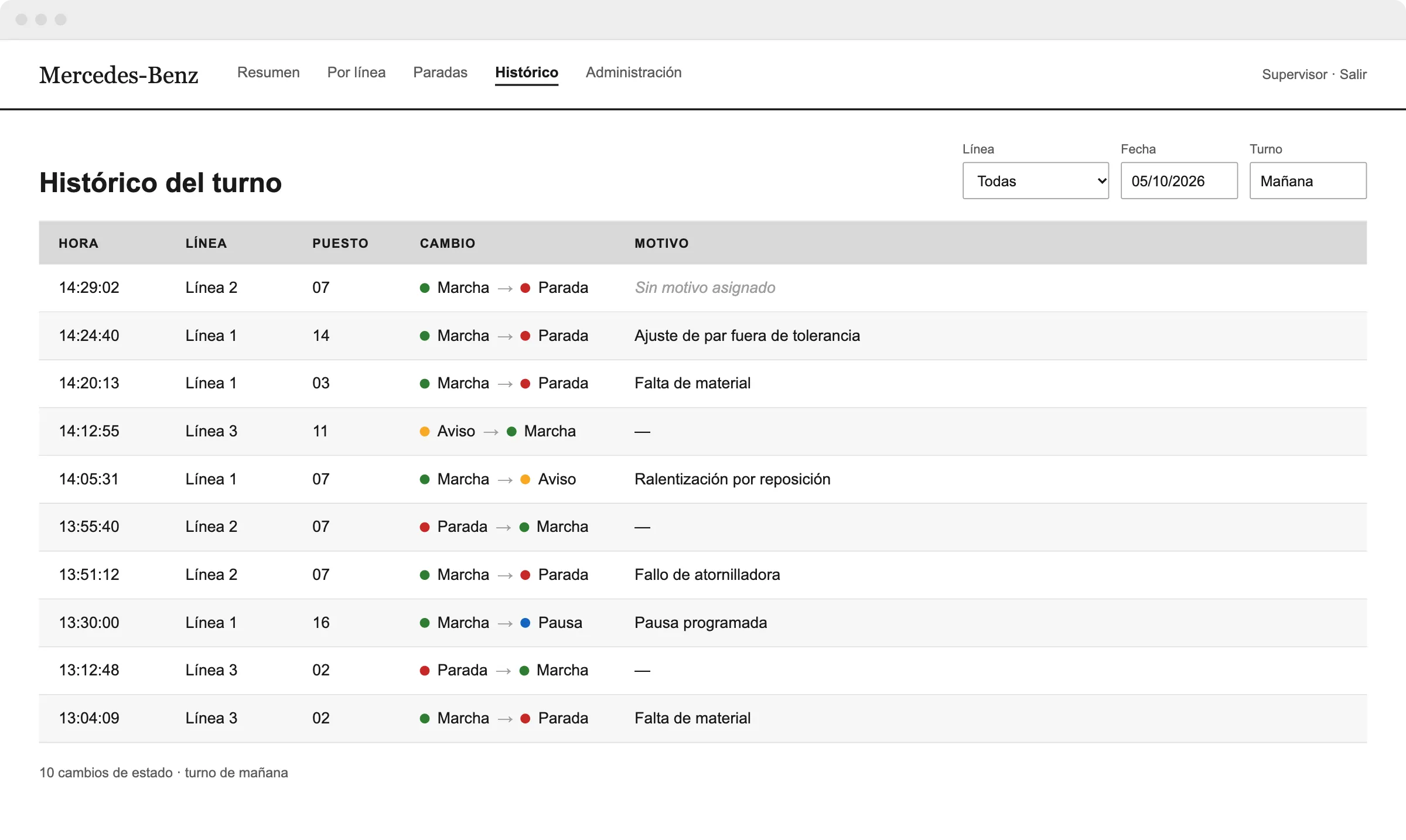The width and height of the screenshot is (1406, 840).
Task: Switch to the Por línea tab
Action: pyautogui.click(x=356, y=73)
